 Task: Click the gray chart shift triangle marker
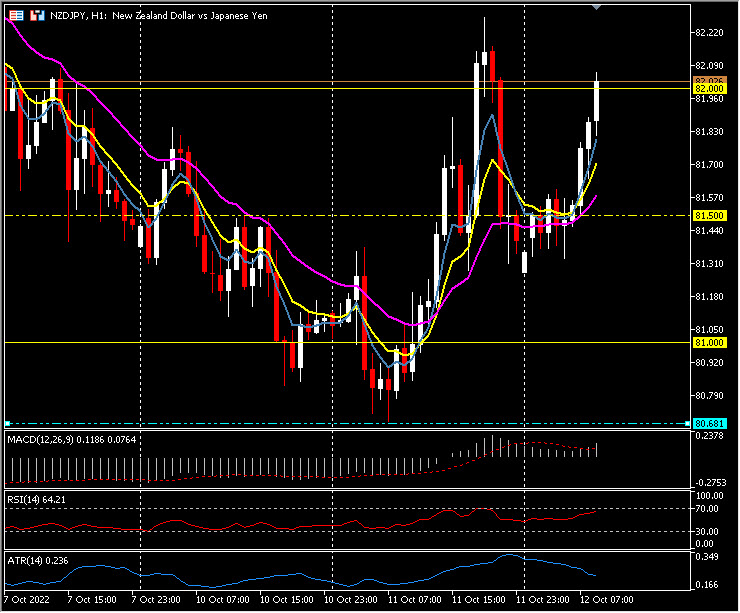(x=598, y=8)
